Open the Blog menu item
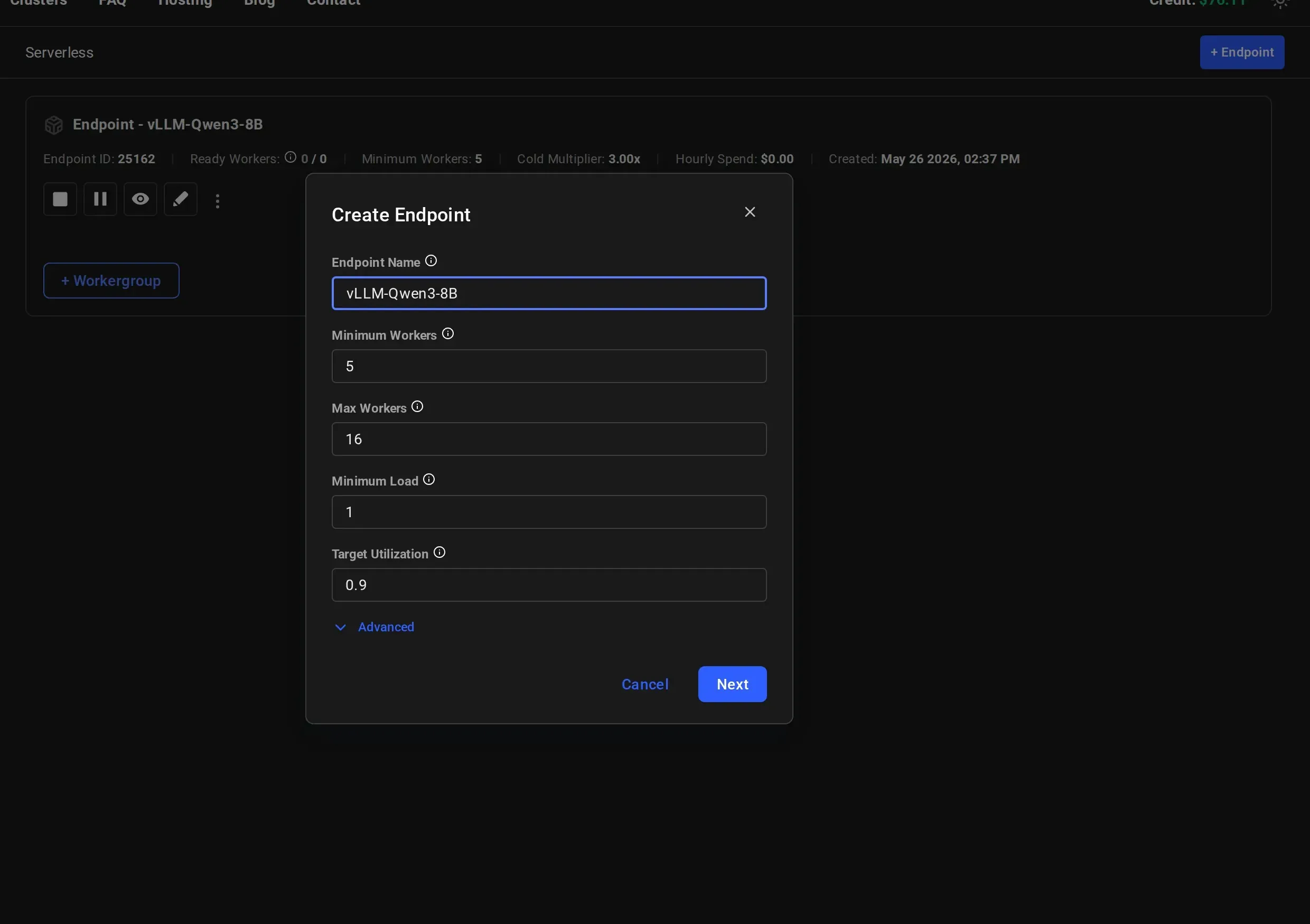 (x=259, y=3)
